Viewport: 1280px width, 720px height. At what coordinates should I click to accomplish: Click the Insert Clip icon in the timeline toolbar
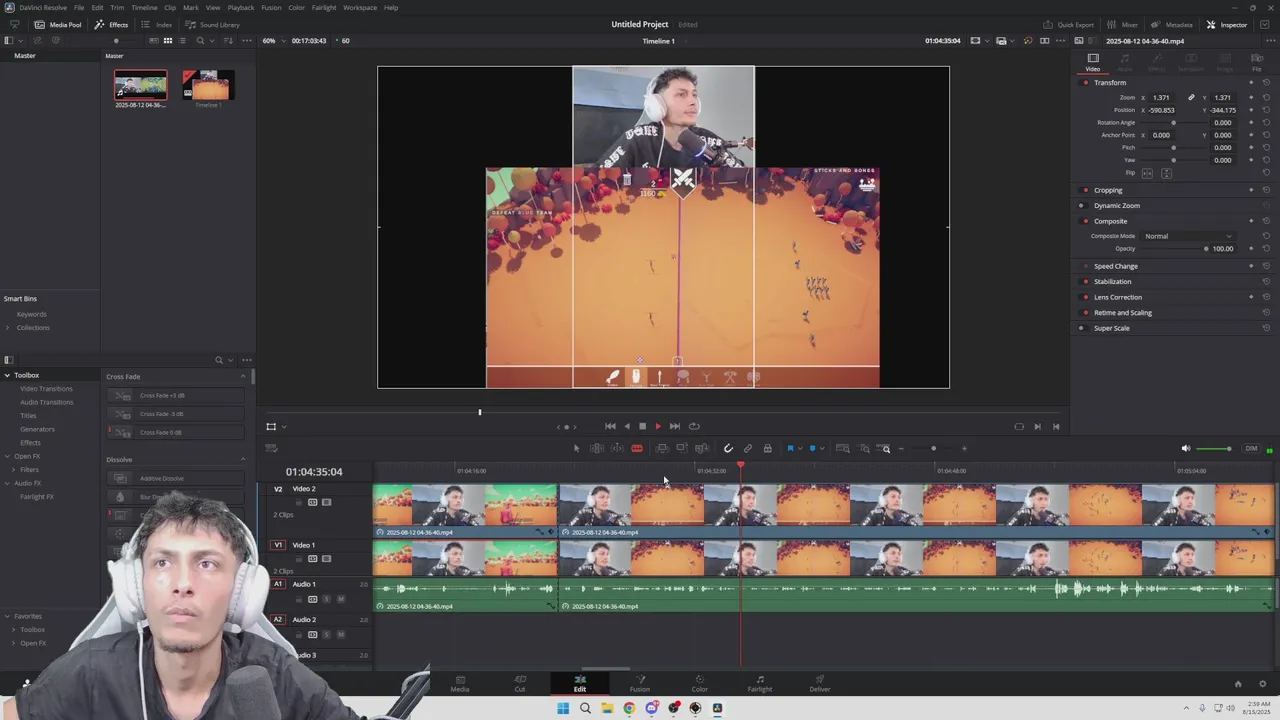(662, 448)
